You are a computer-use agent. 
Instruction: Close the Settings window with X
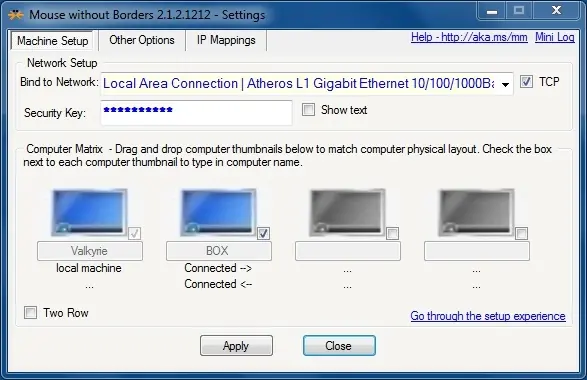pos(557,10)
